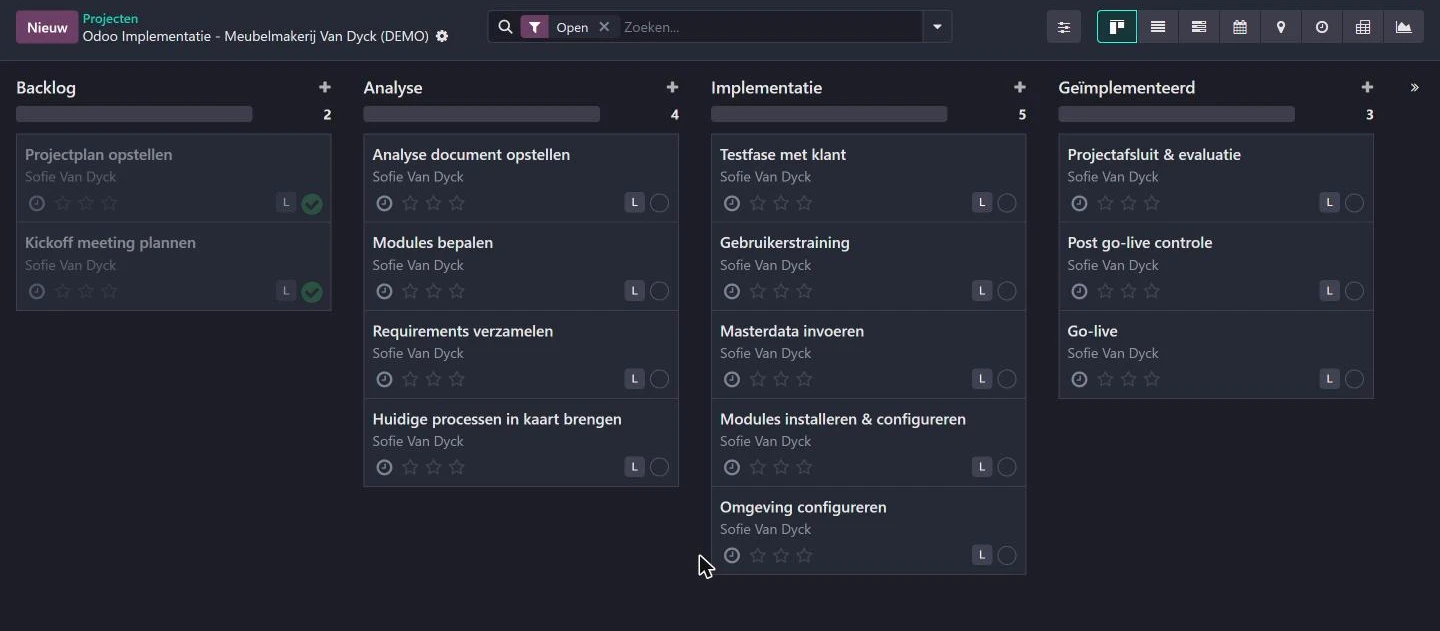Create a new task with Nieuw

tap(47, 27)
